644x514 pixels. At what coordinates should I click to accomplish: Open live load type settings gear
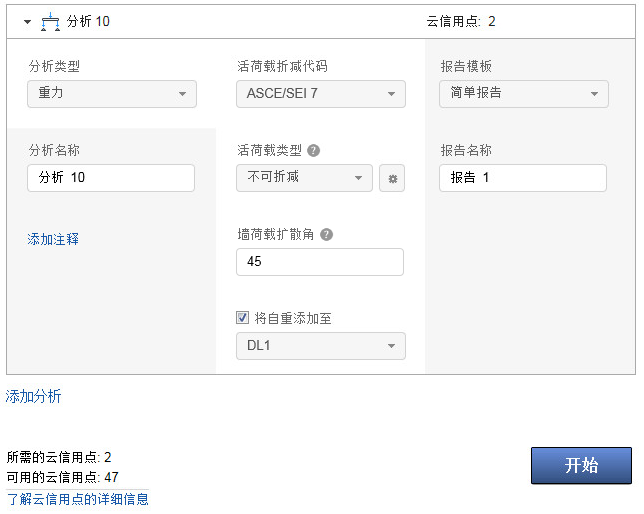coord(392,178)
